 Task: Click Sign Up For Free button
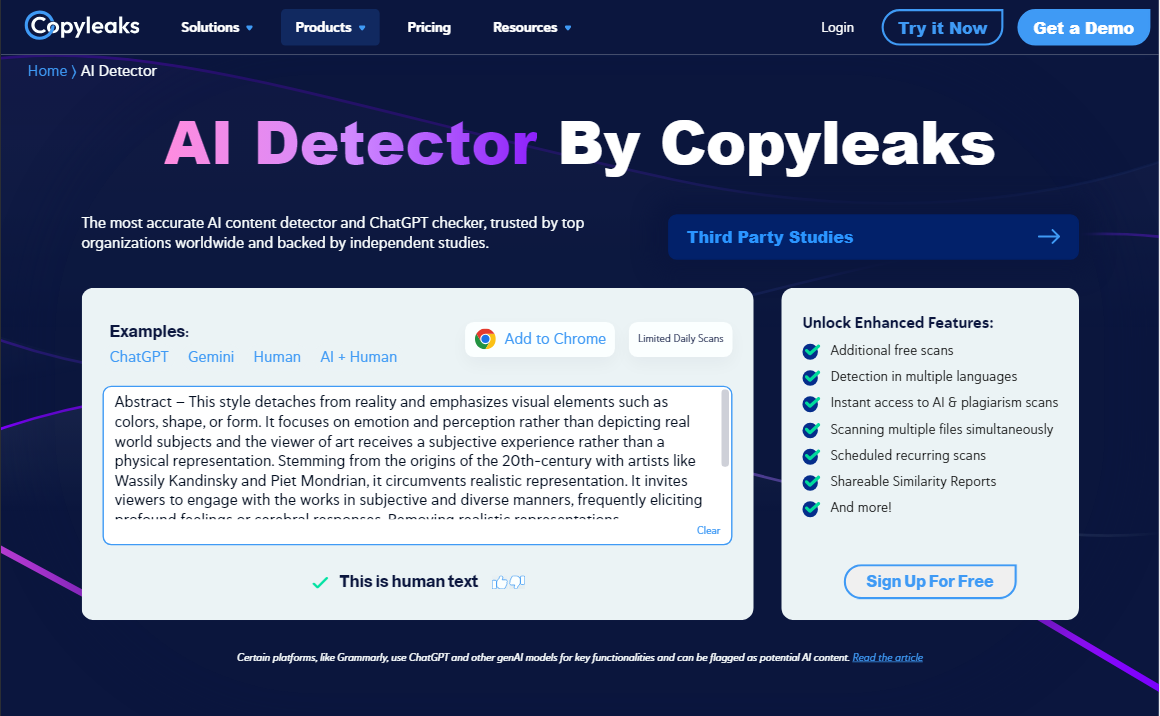pos(930,581)
